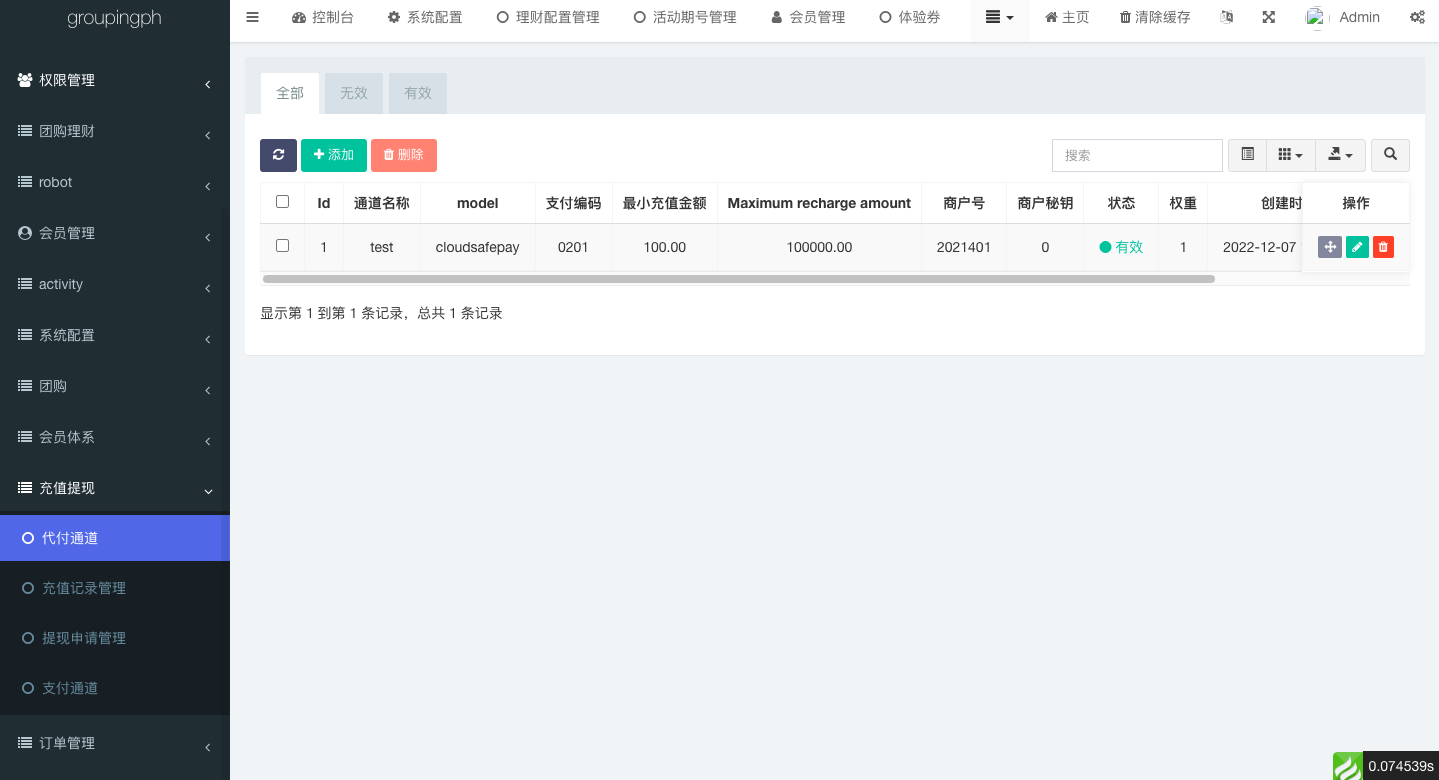
Task: Click the green edit pencil icon for test
Action: coord(1357,247)
